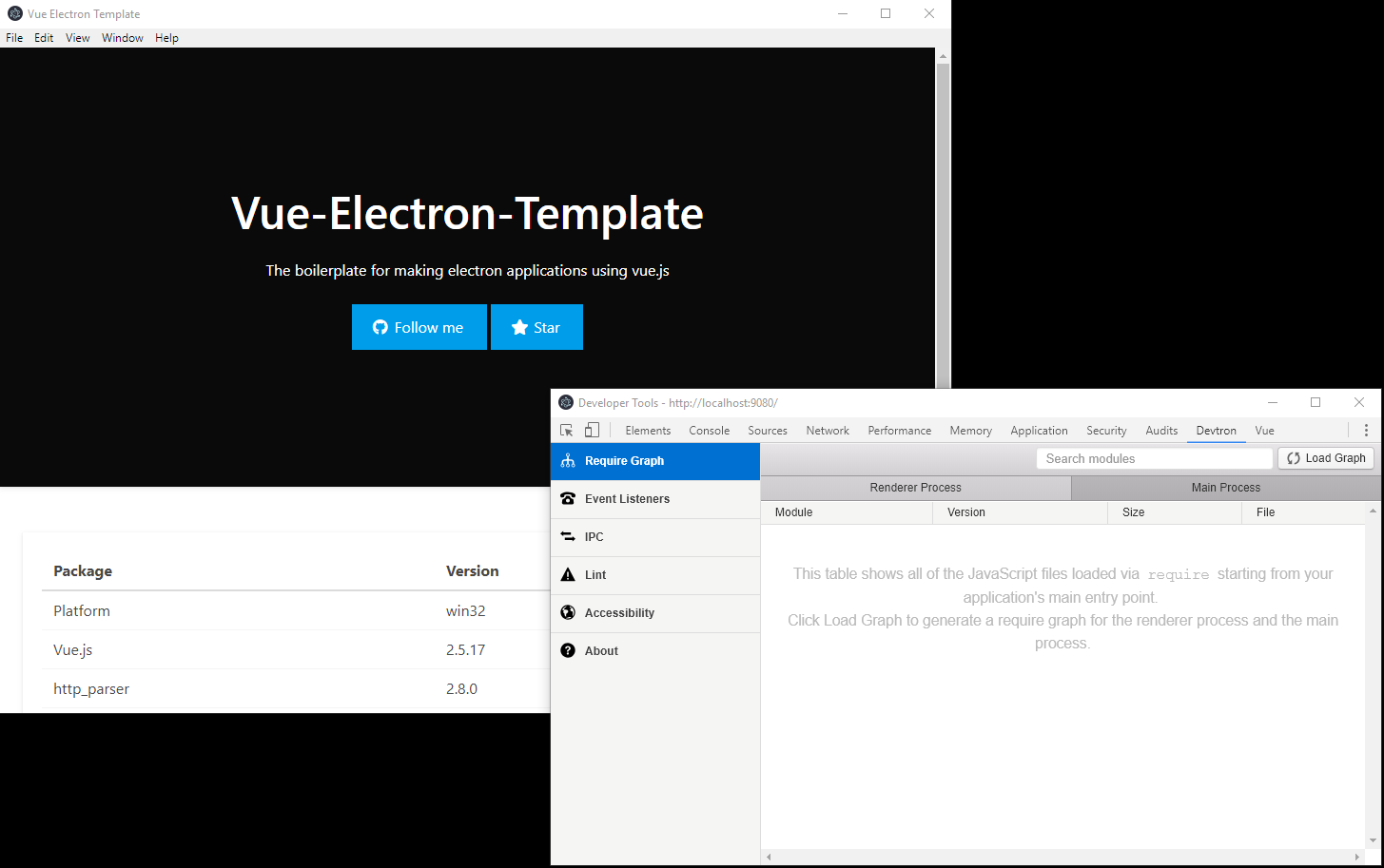Screen dimensions: 1384x868
Task: Click the Package column header
Action: (83, 571)
